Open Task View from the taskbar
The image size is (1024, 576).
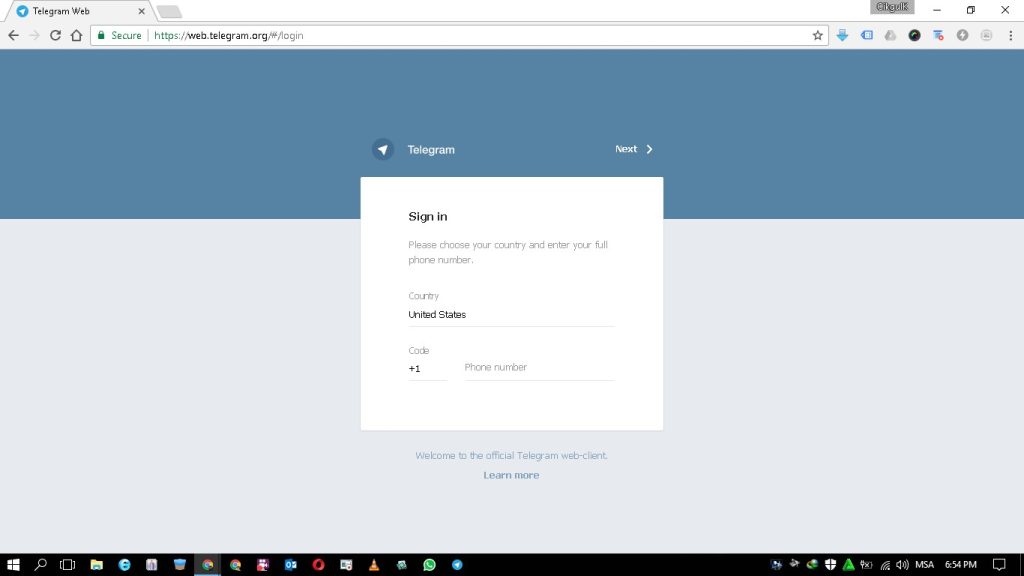[x=67, y=565]
